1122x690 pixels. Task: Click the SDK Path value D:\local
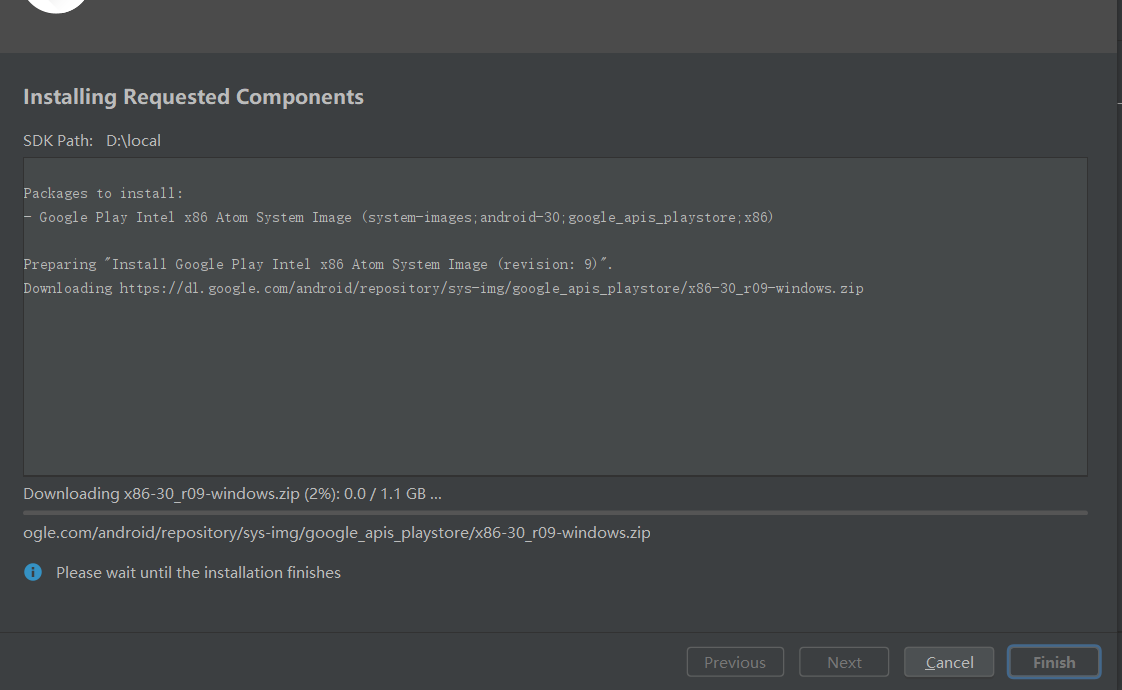134,140
